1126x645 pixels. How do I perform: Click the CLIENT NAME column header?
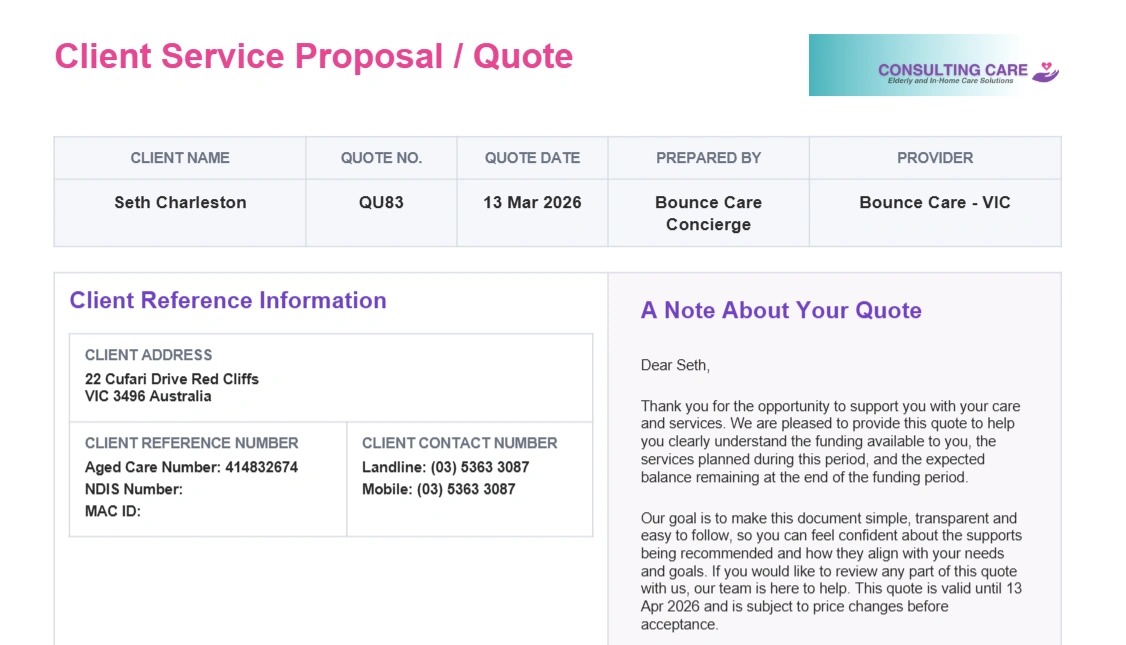tap(180, 158)
